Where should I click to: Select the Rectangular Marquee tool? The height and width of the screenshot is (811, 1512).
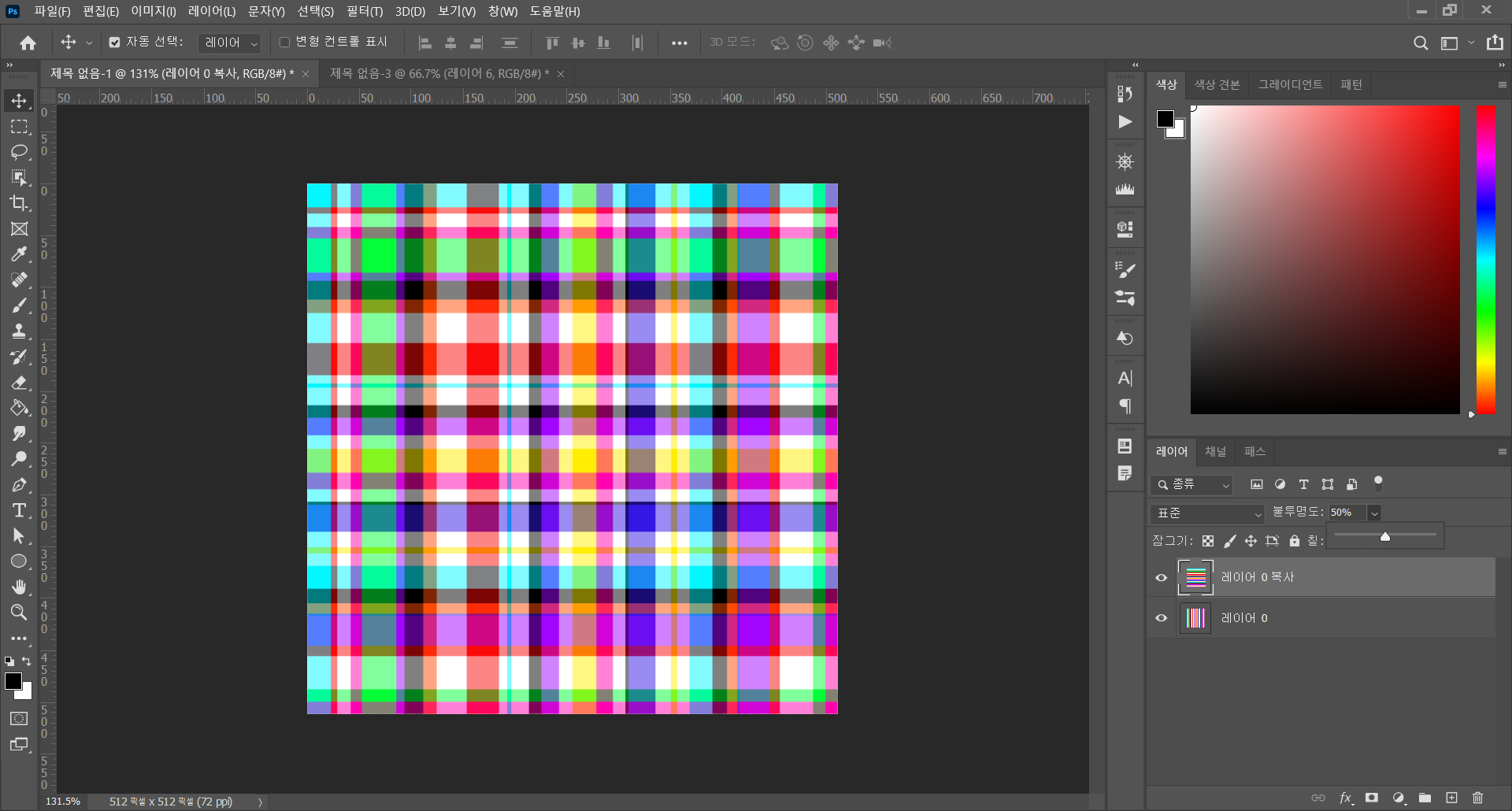pos(19,127)
